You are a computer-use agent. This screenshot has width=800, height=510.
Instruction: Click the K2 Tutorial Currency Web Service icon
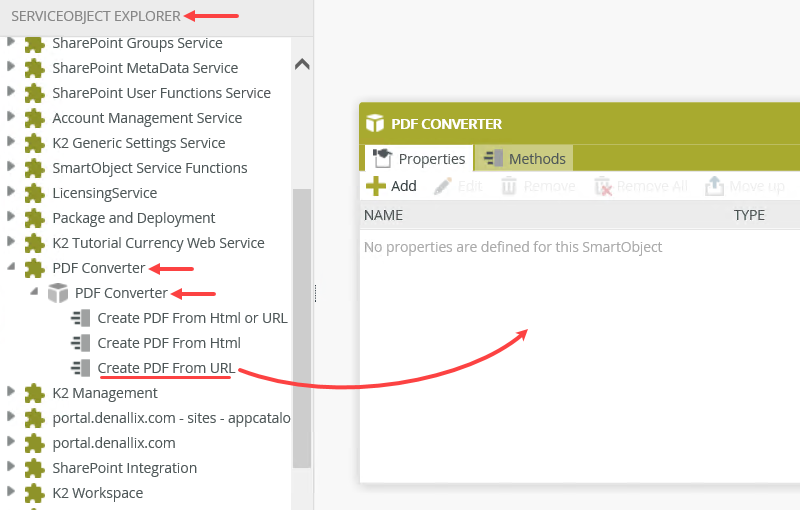click(35, 243)
